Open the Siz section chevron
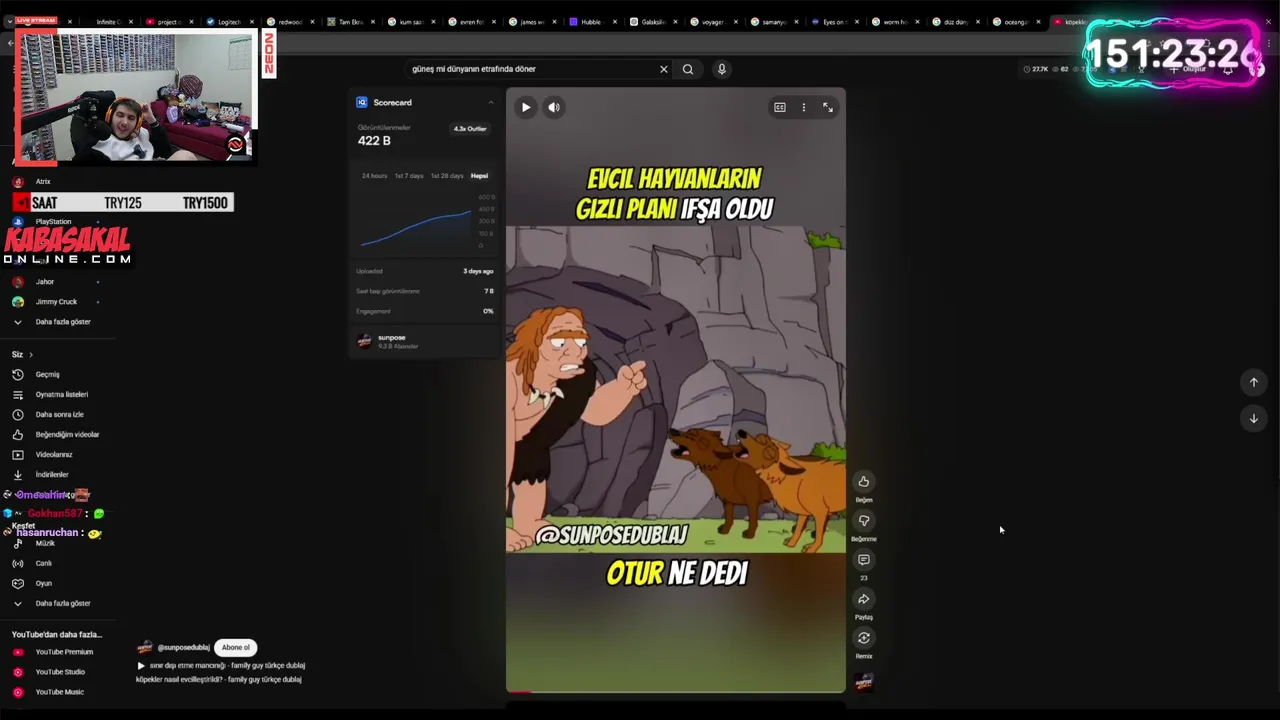 (x=31, y=355)
